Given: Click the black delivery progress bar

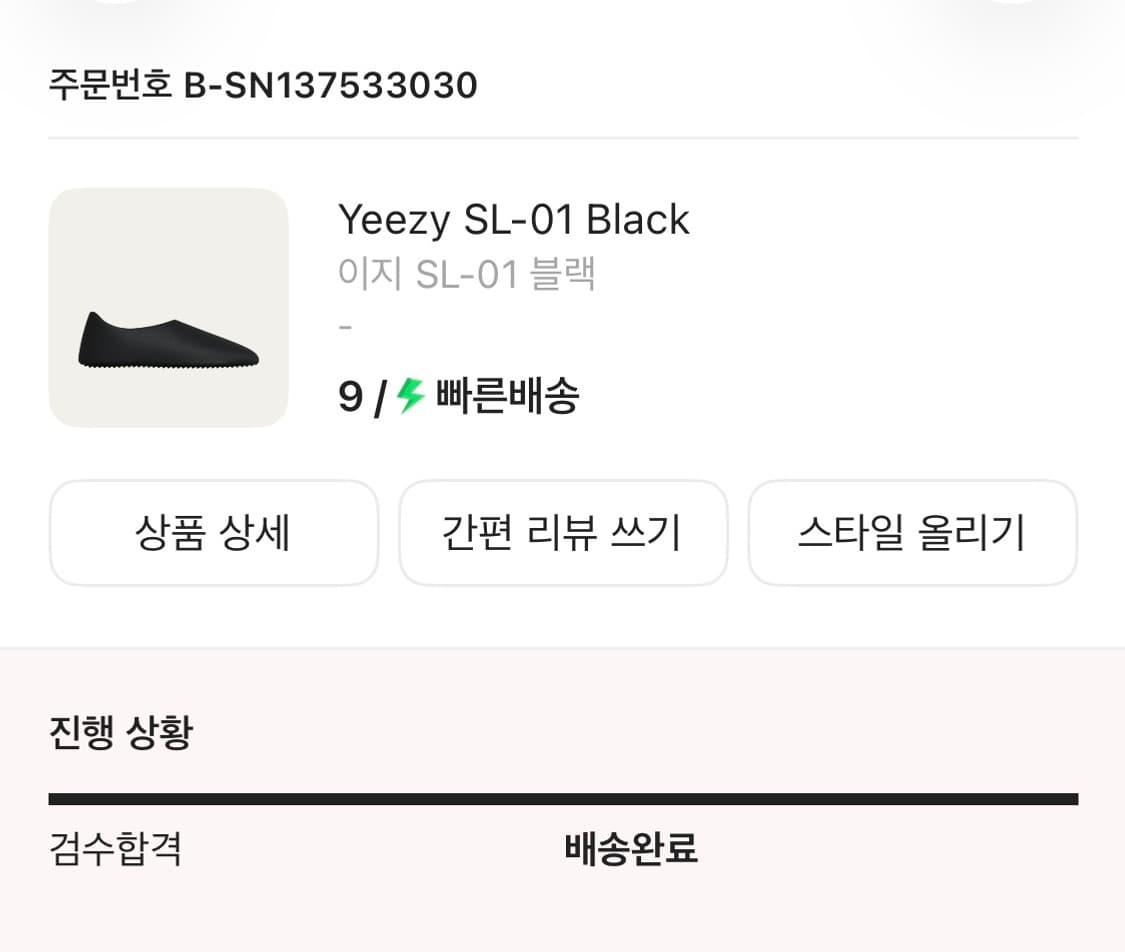Looking at the screenshot, I should pyautogui.click(x=563, y=799).
